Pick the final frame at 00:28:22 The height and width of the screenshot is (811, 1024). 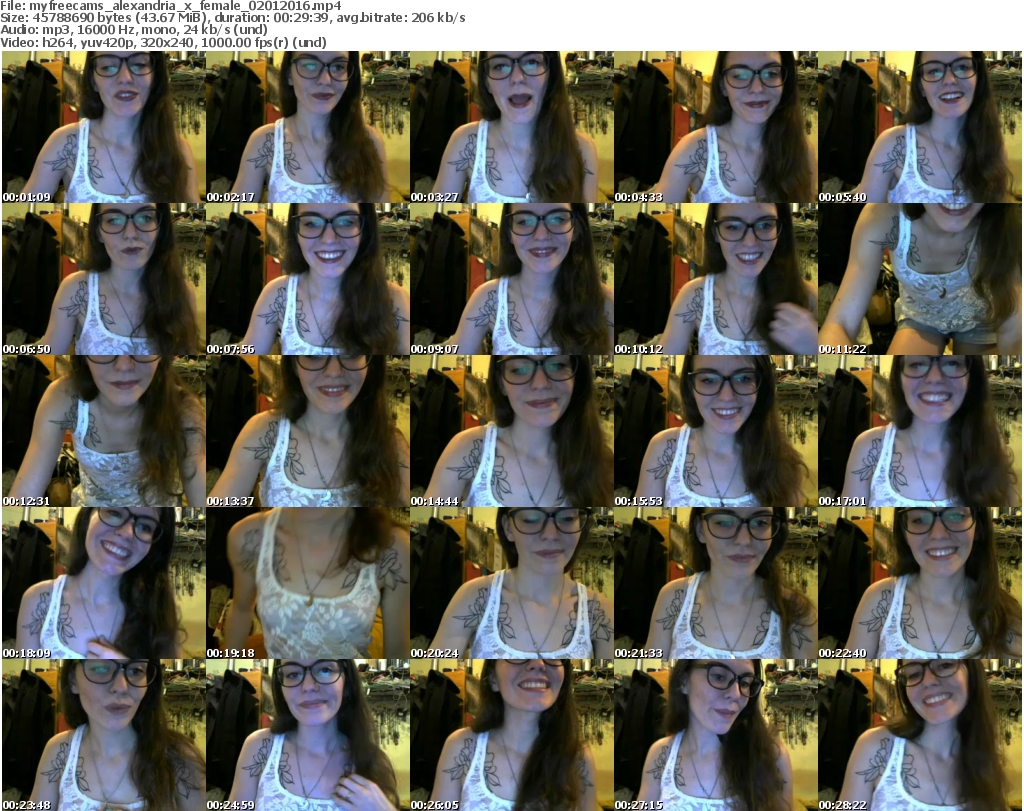coord(919,735)
